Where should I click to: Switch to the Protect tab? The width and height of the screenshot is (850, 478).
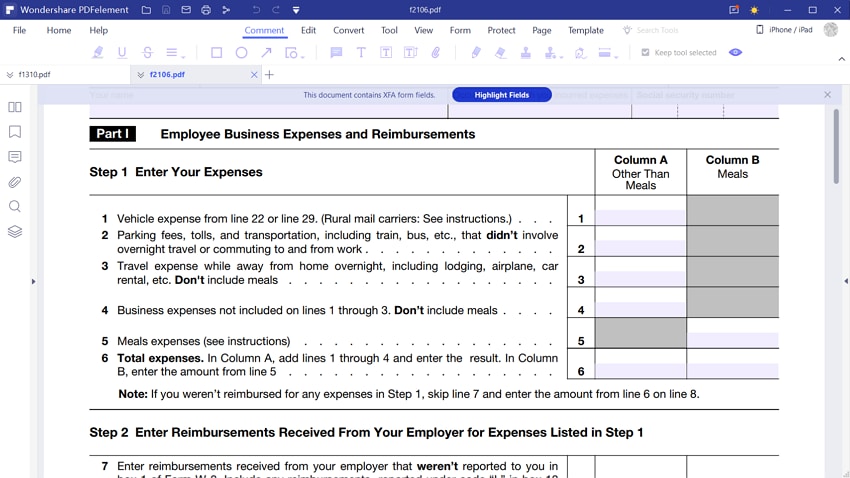501,30
